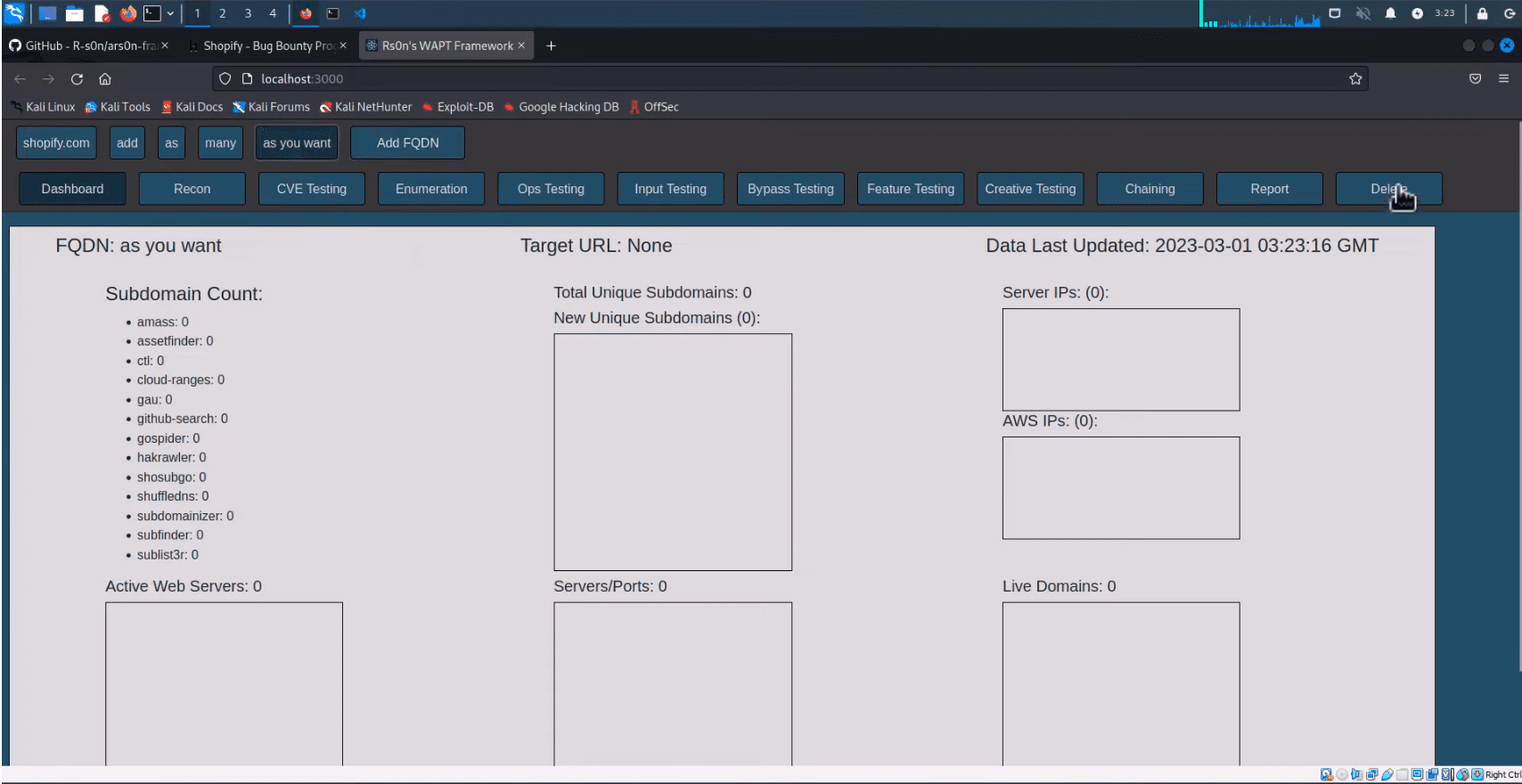
Task: Click the muted volume tray icon
Action: (x=1362, y=13)
